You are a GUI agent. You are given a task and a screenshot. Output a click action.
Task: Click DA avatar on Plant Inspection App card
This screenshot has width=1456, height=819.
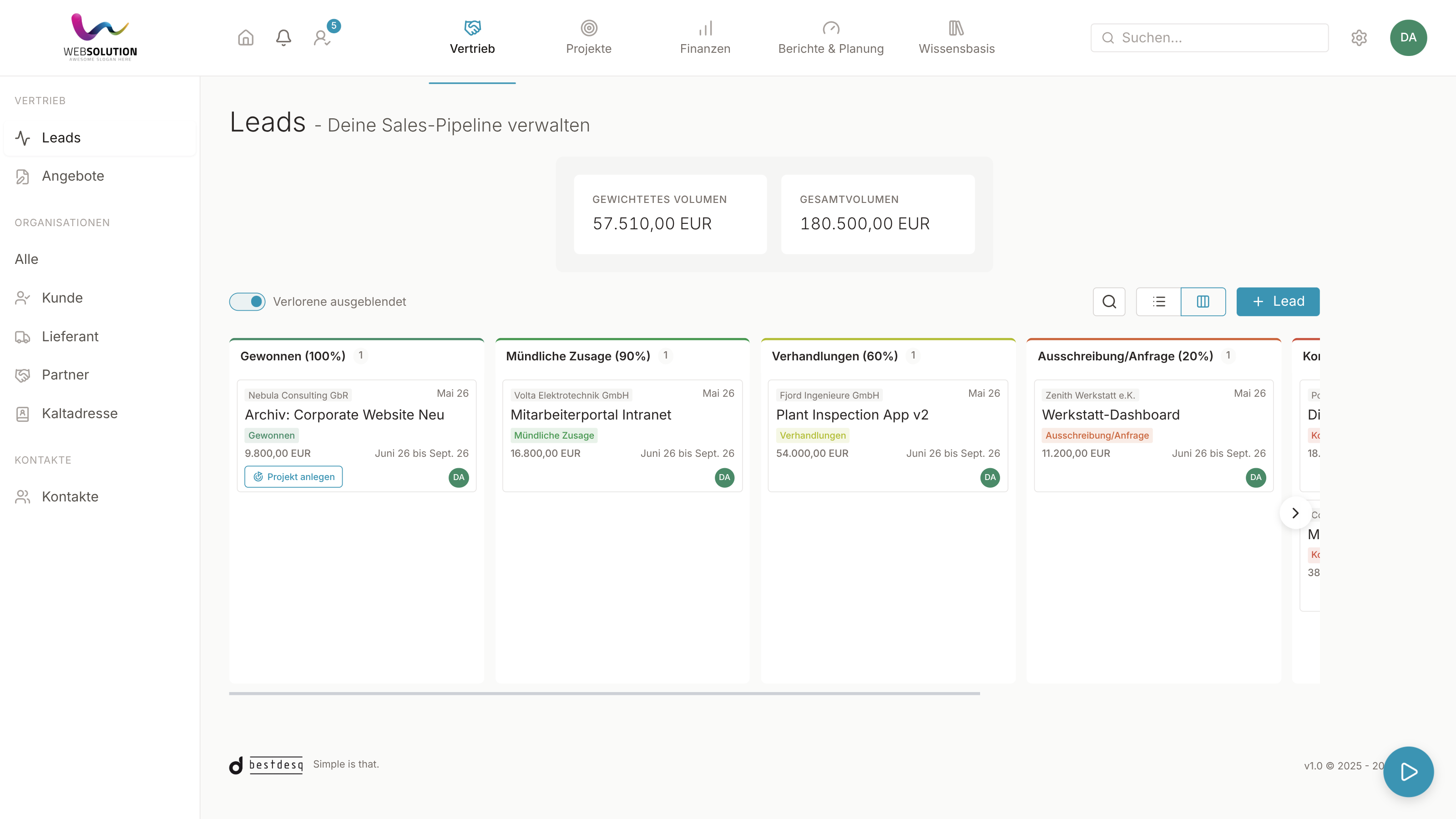[990, 478]
